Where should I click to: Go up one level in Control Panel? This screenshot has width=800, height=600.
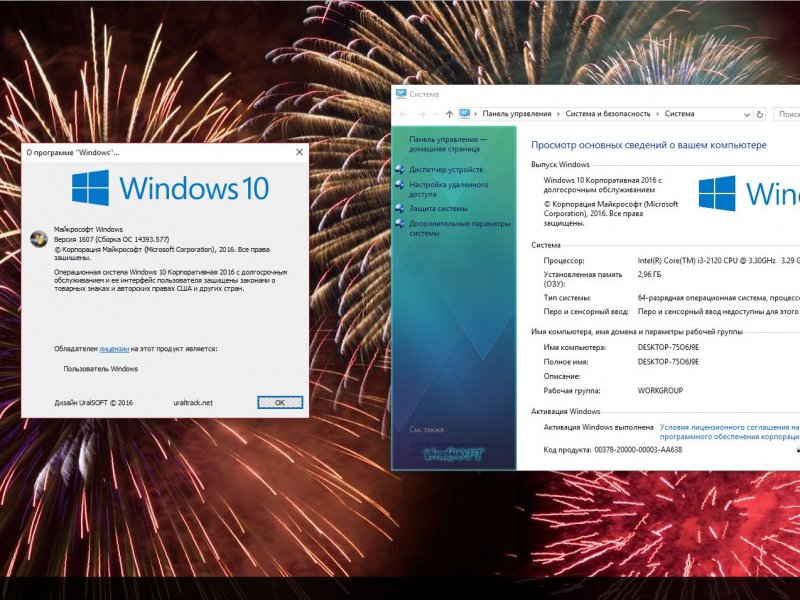point(449,114)
